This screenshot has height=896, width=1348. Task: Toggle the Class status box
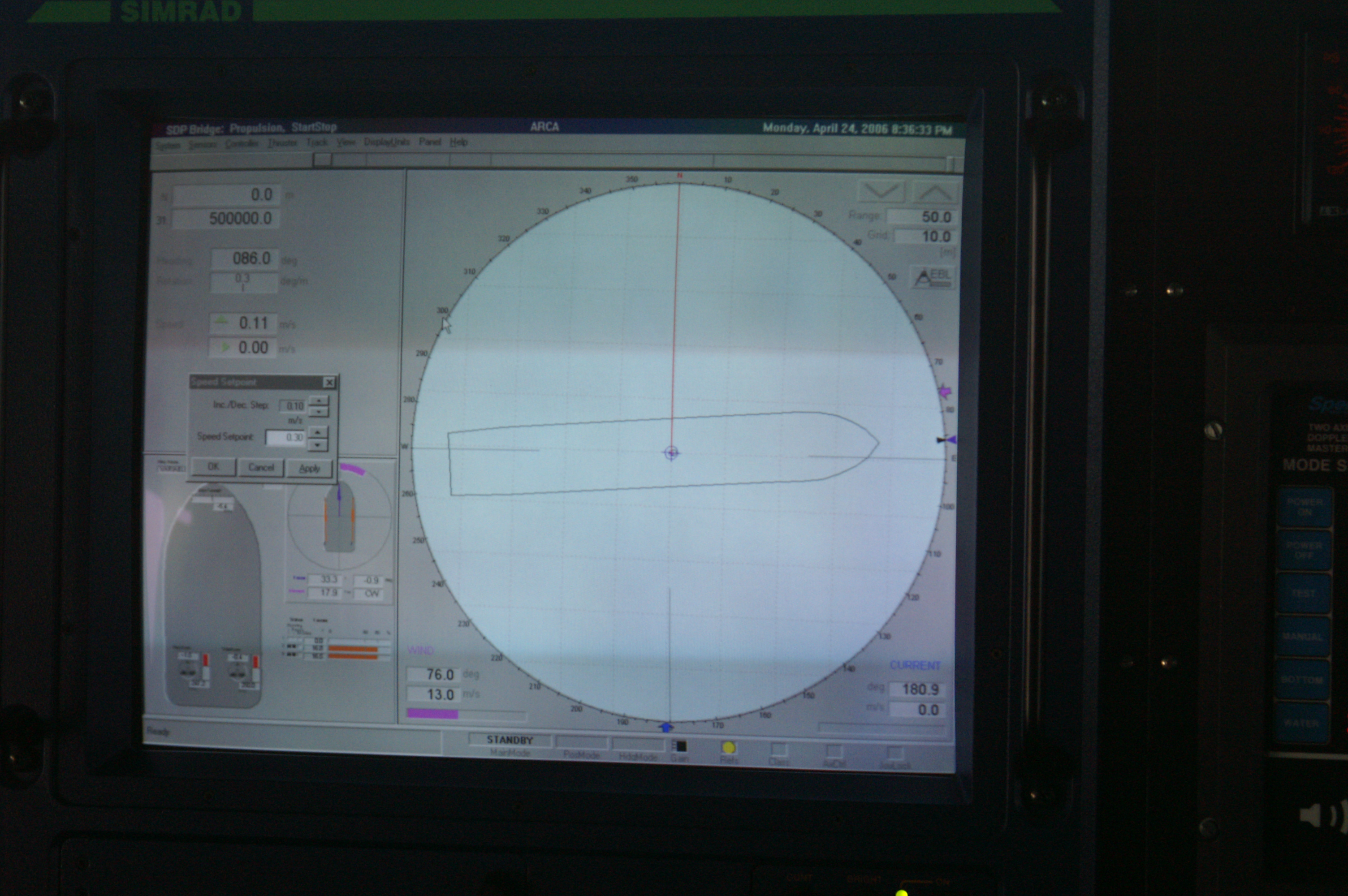[779, 749]
